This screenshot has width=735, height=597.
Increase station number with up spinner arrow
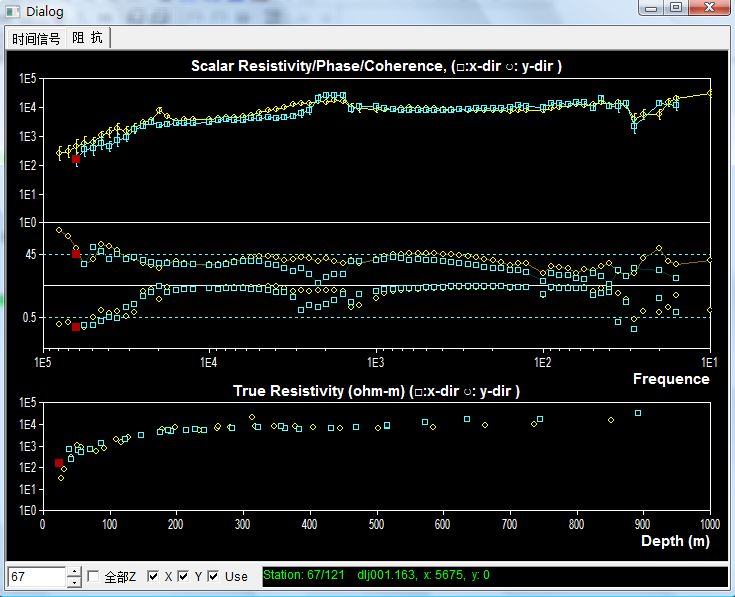pos(74,571)
